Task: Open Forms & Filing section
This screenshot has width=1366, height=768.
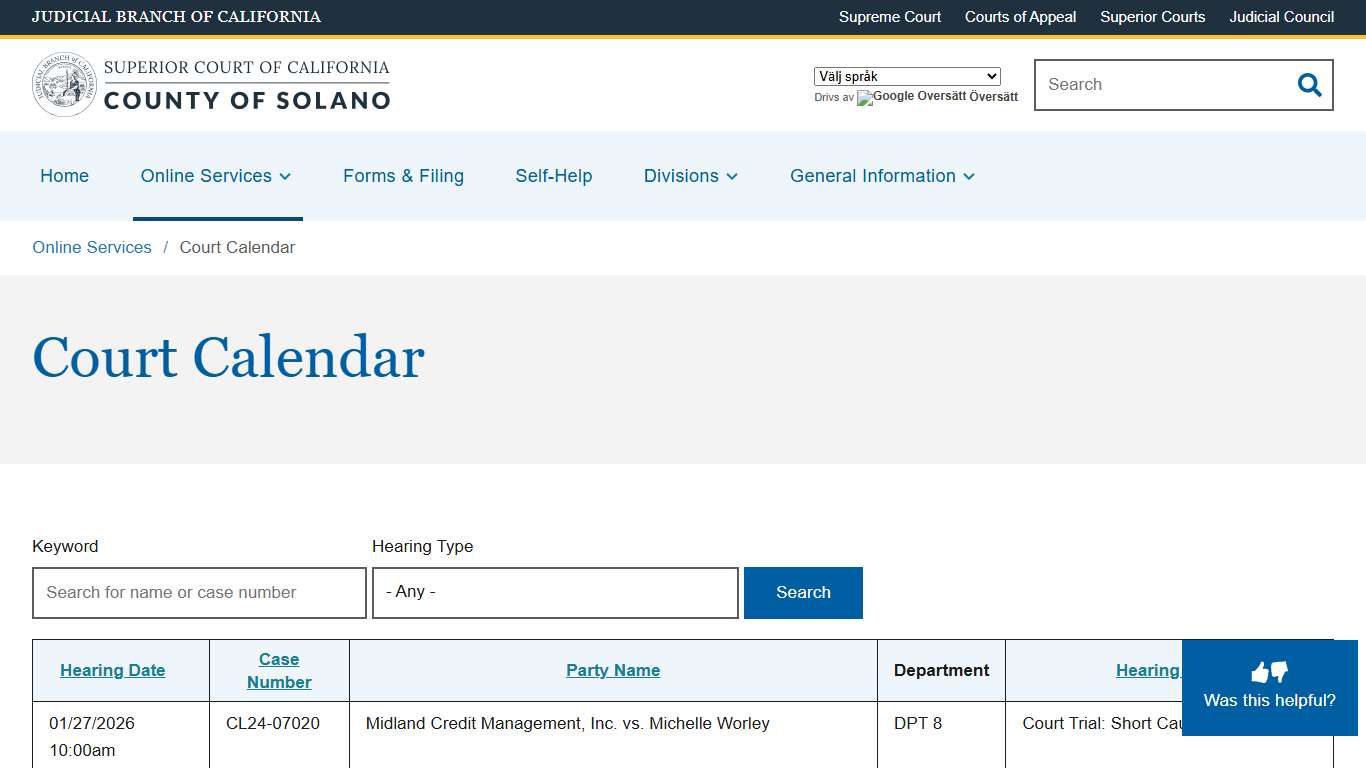Action: click(x=403, y=176)
